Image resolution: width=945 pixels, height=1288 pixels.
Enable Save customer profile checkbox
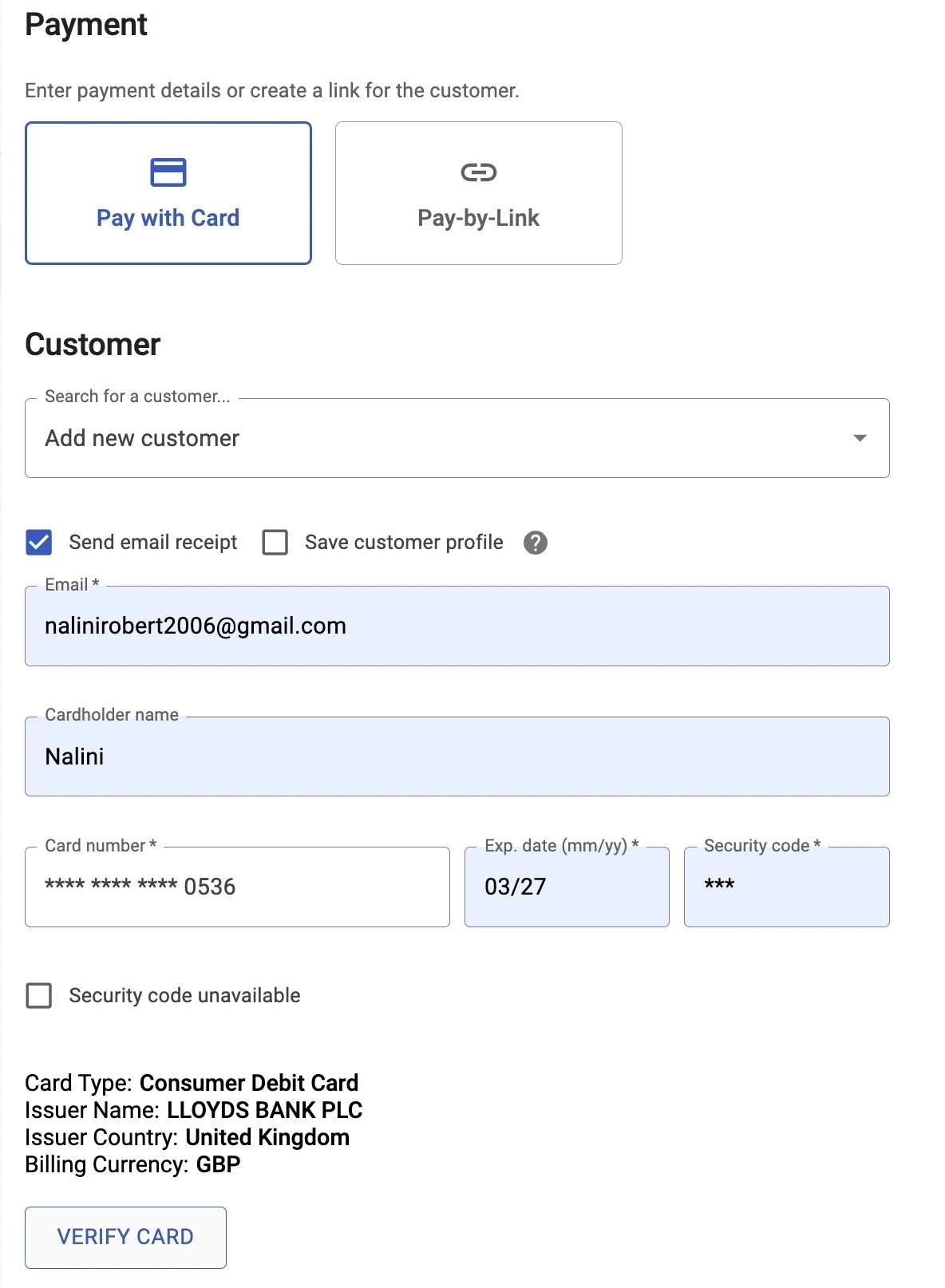[x=275, y=543]
